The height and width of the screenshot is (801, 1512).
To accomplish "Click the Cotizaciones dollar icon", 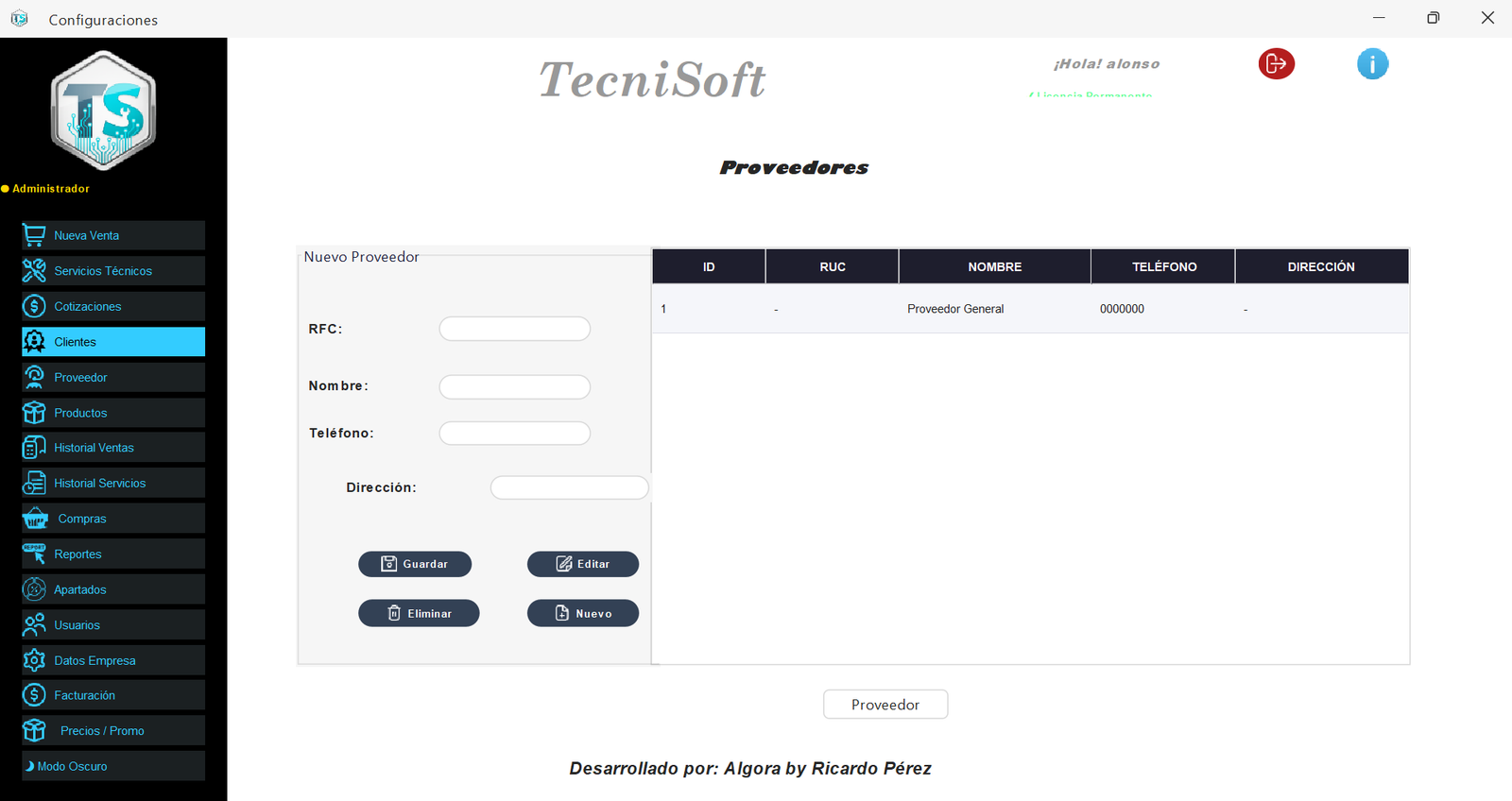I will 34,306.
